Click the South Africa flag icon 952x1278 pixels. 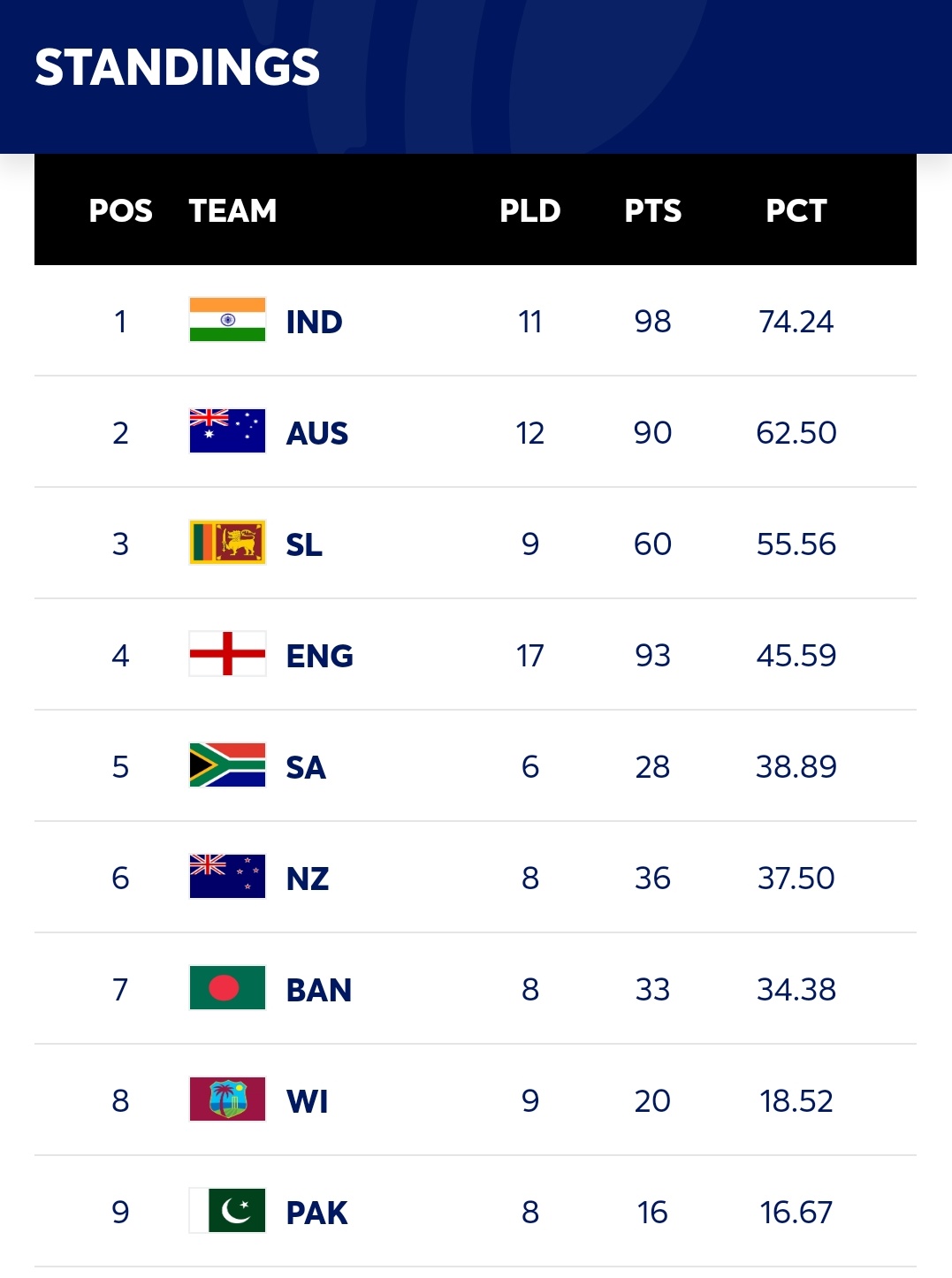tap(227, 765)
